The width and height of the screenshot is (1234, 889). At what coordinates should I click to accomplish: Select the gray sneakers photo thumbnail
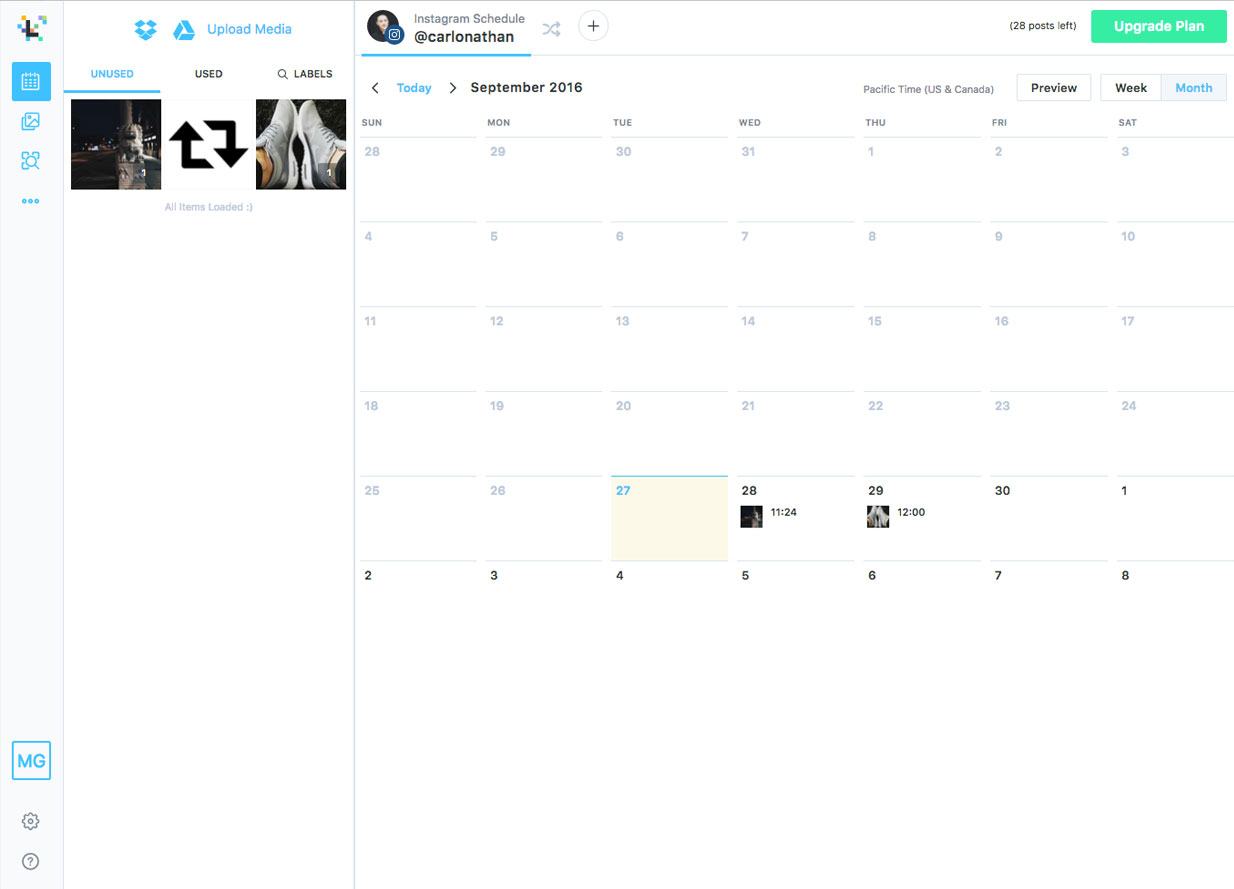(301, 144)
